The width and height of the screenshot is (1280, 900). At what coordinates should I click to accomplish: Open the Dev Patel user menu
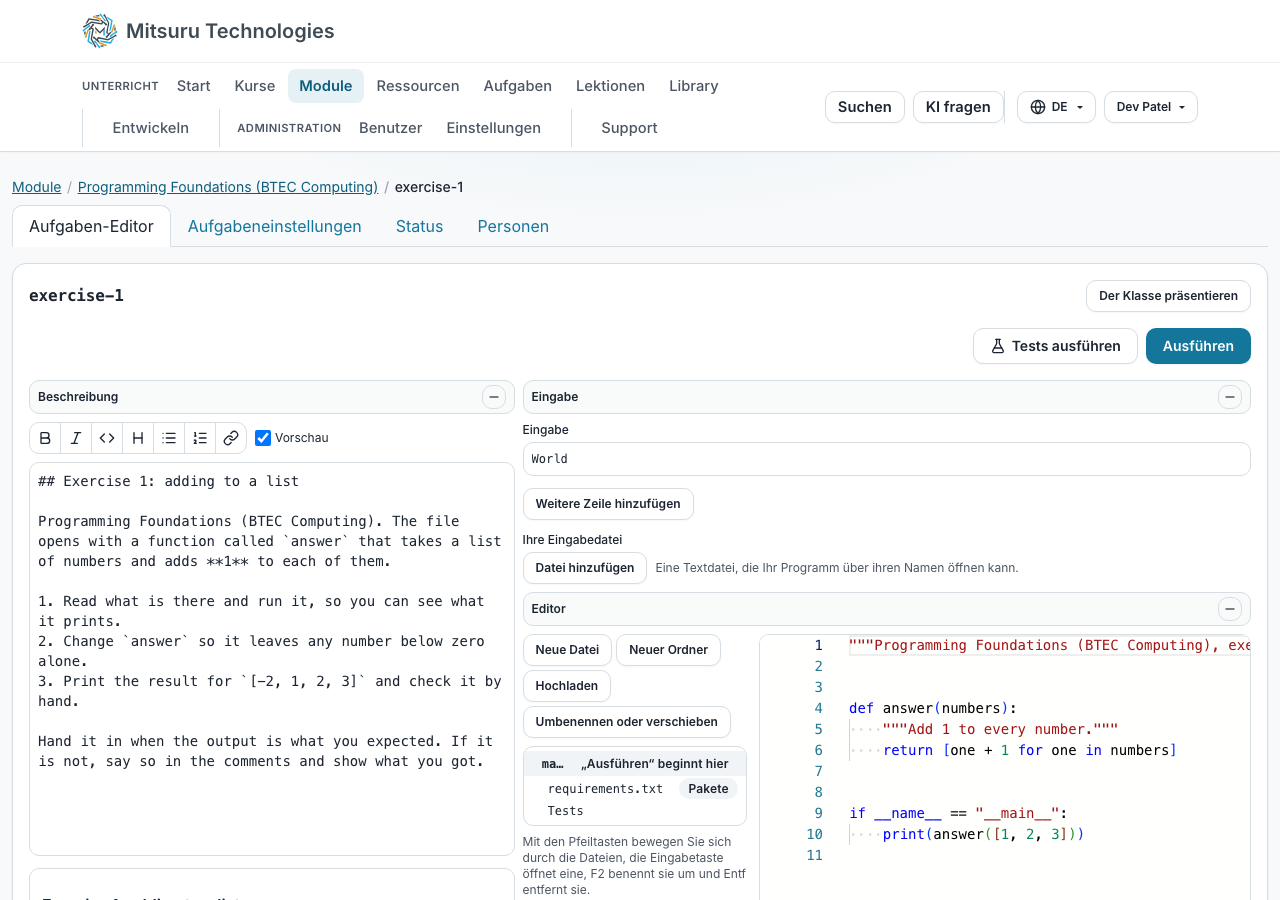tap(1151, 107)
